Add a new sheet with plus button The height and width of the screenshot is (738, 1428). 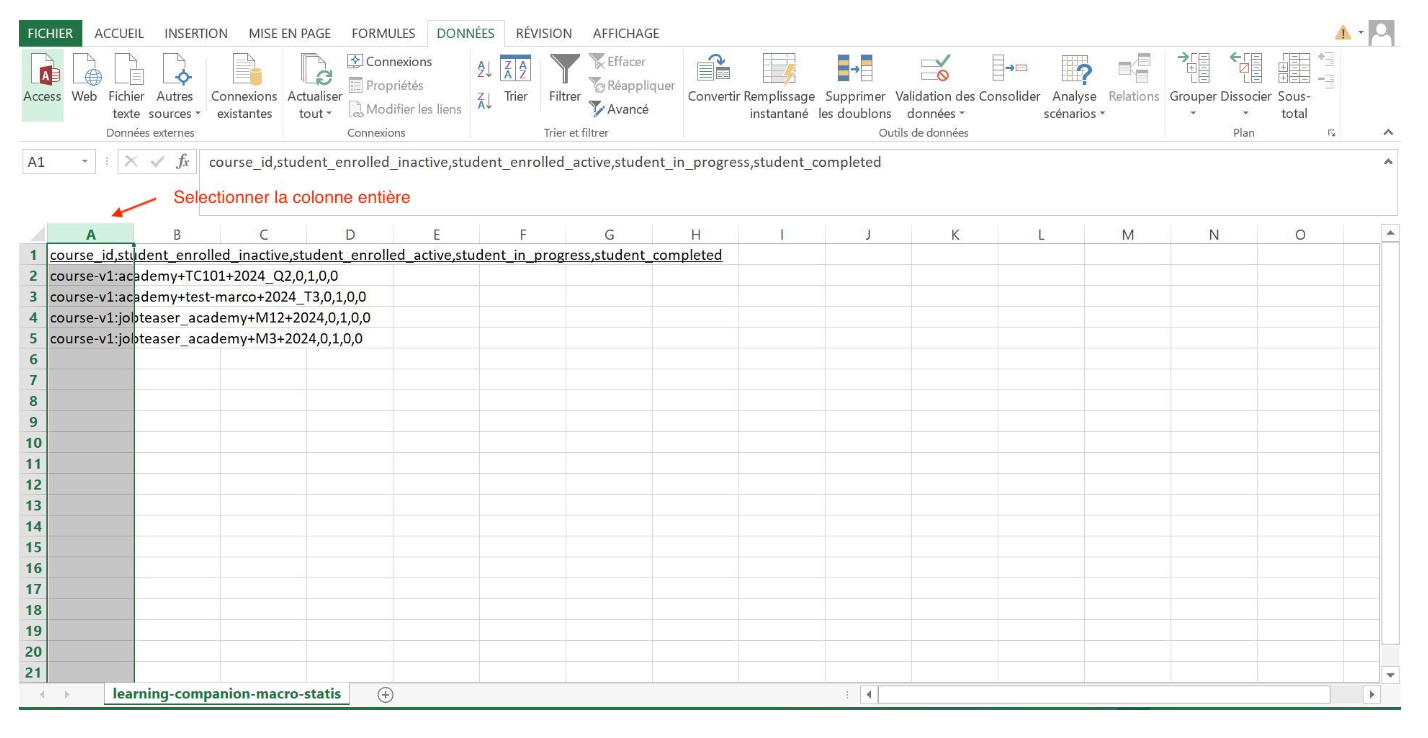point(385,694)
